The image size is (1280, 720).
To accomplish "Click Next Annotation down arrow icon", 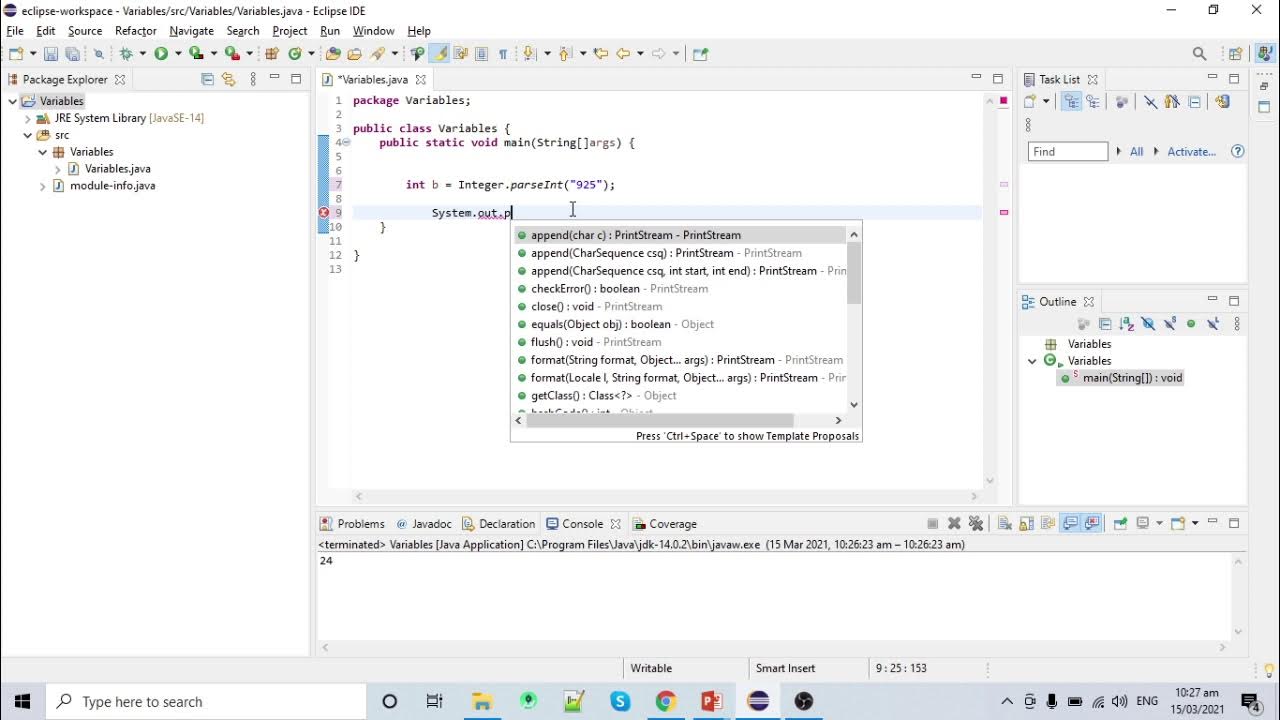I will coord(528,54).
